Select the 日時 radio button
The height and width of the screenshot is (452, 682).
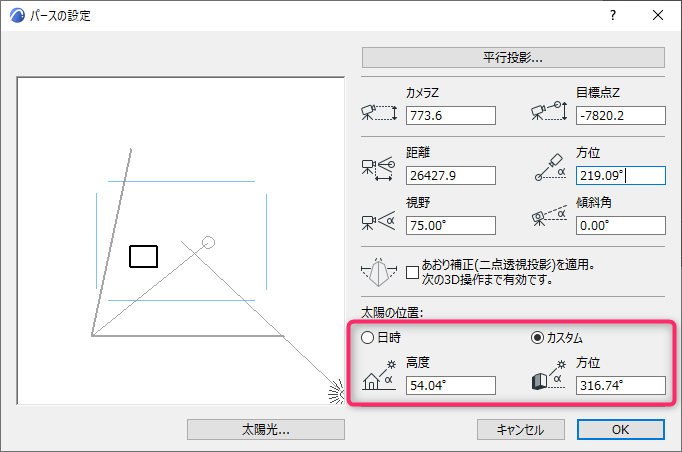click(x=368, y=338)
